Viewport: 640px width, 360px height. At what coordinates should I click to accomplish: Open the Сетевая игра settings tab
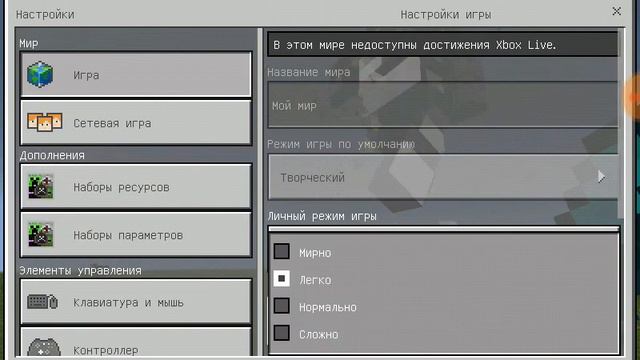point(136,122)
